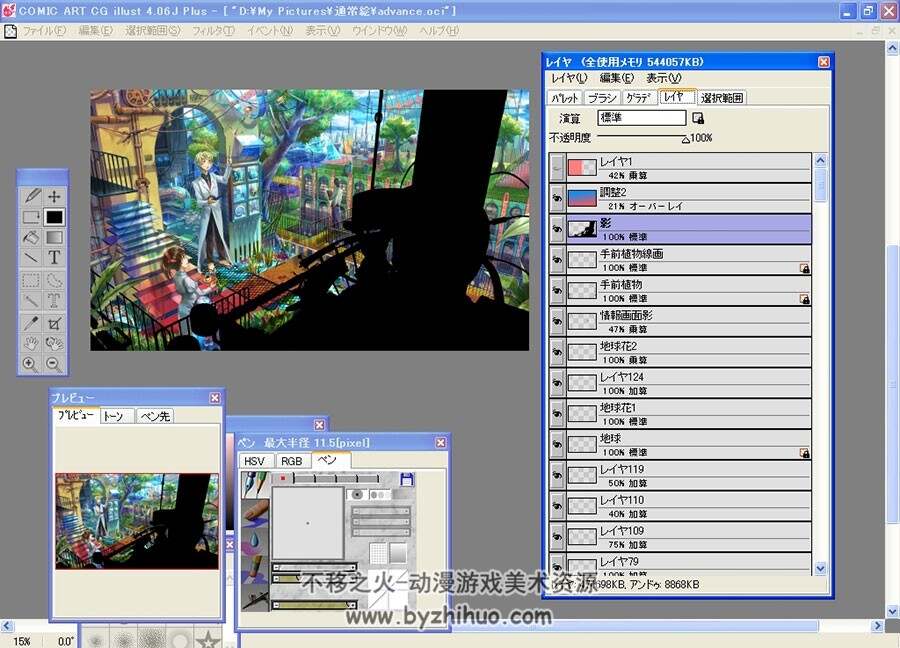Image resolution: width=900 pixels, height=648 pixels.
Task: Select the gradient tool in toolbox
Action: 54,237
